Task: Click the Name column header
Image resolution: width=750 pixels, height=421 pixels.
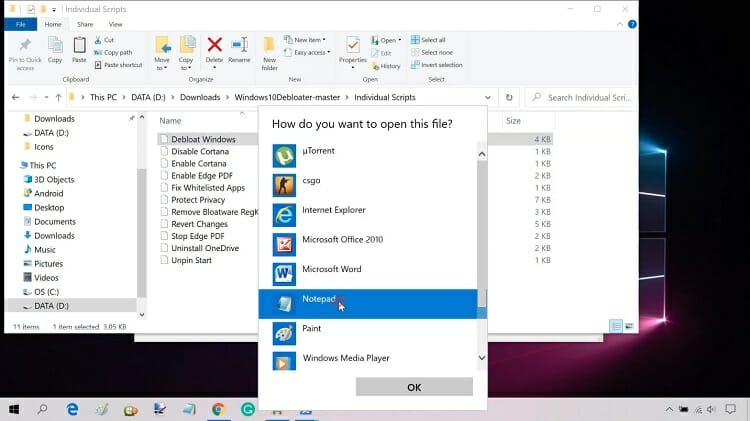Action: pyautogui.click(x=170, y=121)
